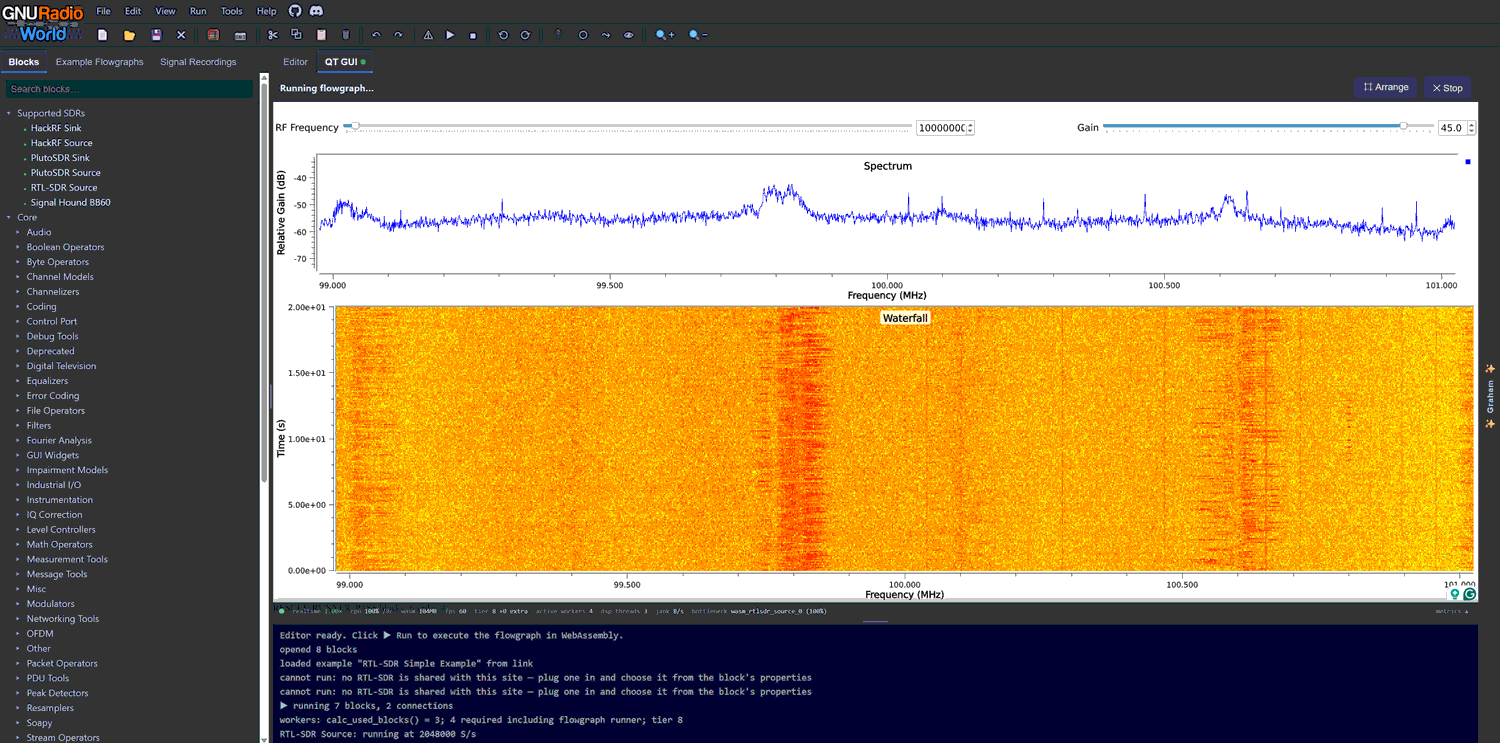The image size is (1500, 743).
Task: Open the Discord icon link
Action: 316,11
